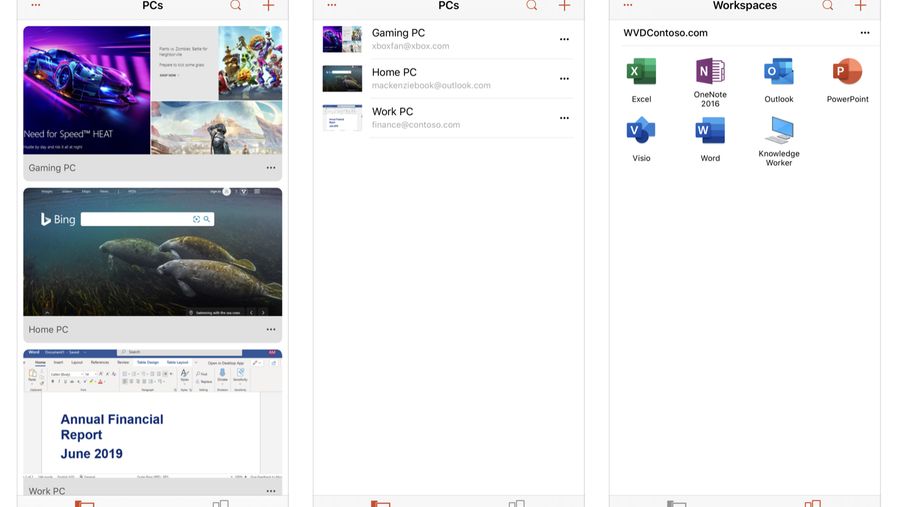Tap search icon in middle PCs list panel
The height and width of the screenshot is (507, 900).
[x=532, y=6]
